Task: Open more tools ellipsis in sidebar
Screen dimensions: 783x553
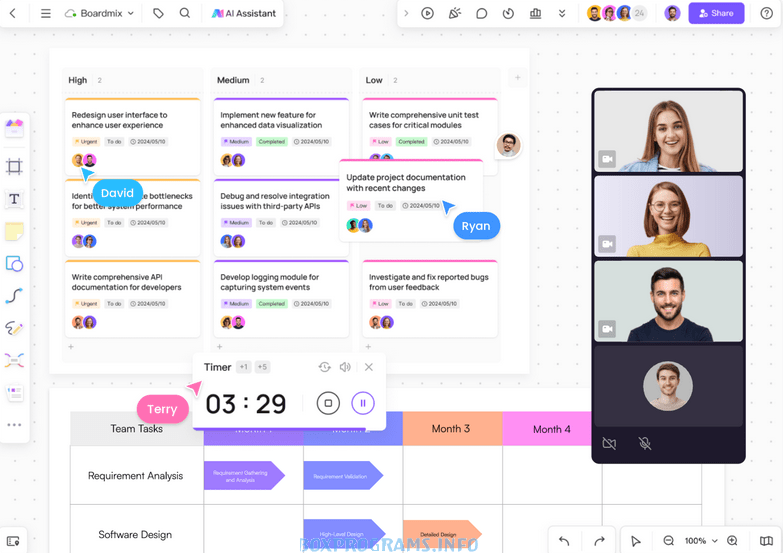Action: pos(14,425)
